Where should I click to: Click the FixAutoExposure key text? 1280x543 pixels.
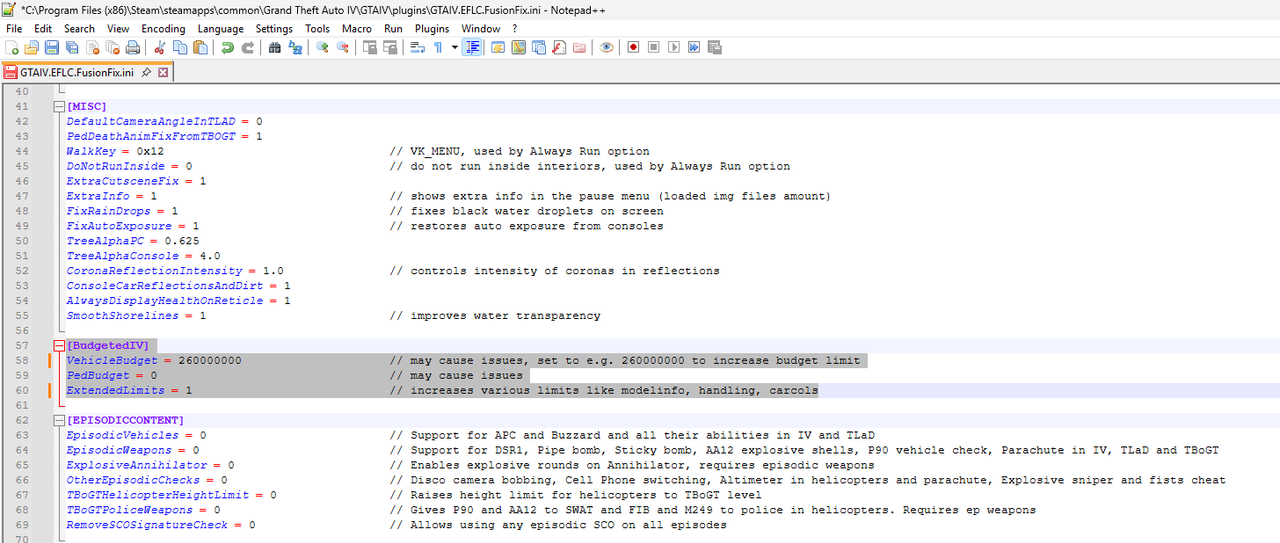(119, 226)
